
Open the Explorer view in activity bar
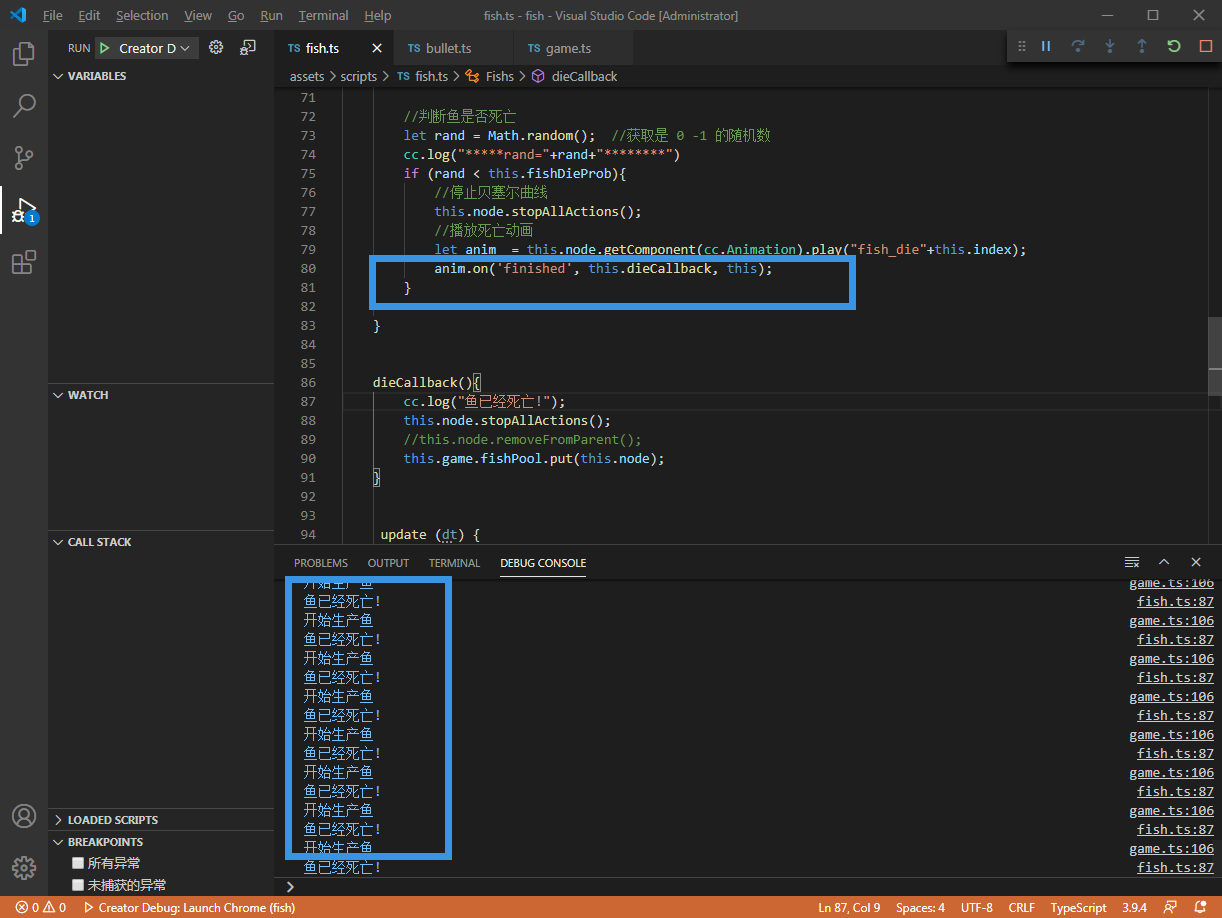24,54
